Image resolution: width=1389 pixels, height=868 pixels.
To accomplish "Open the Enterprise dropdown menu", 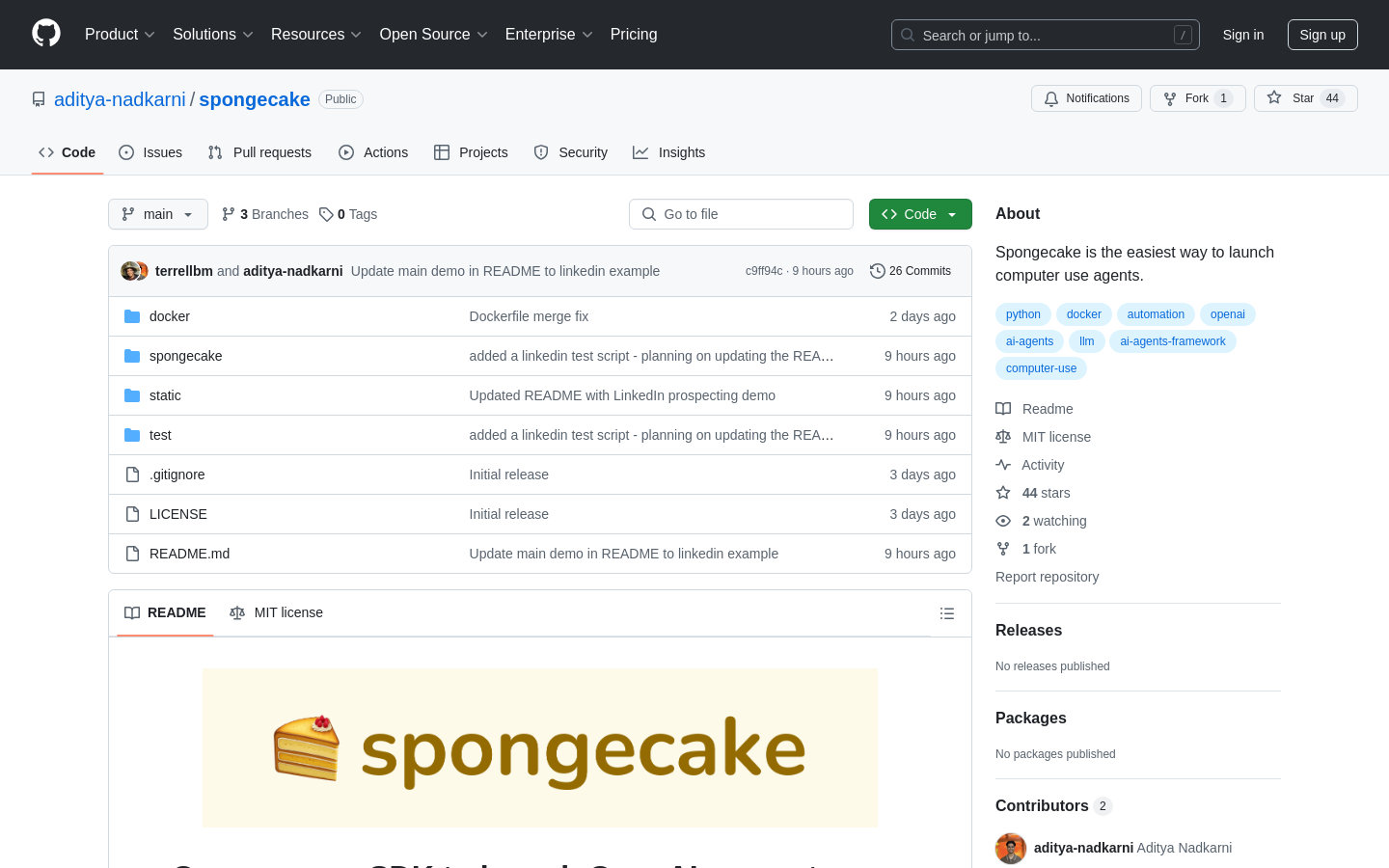I will click(549, 34).
